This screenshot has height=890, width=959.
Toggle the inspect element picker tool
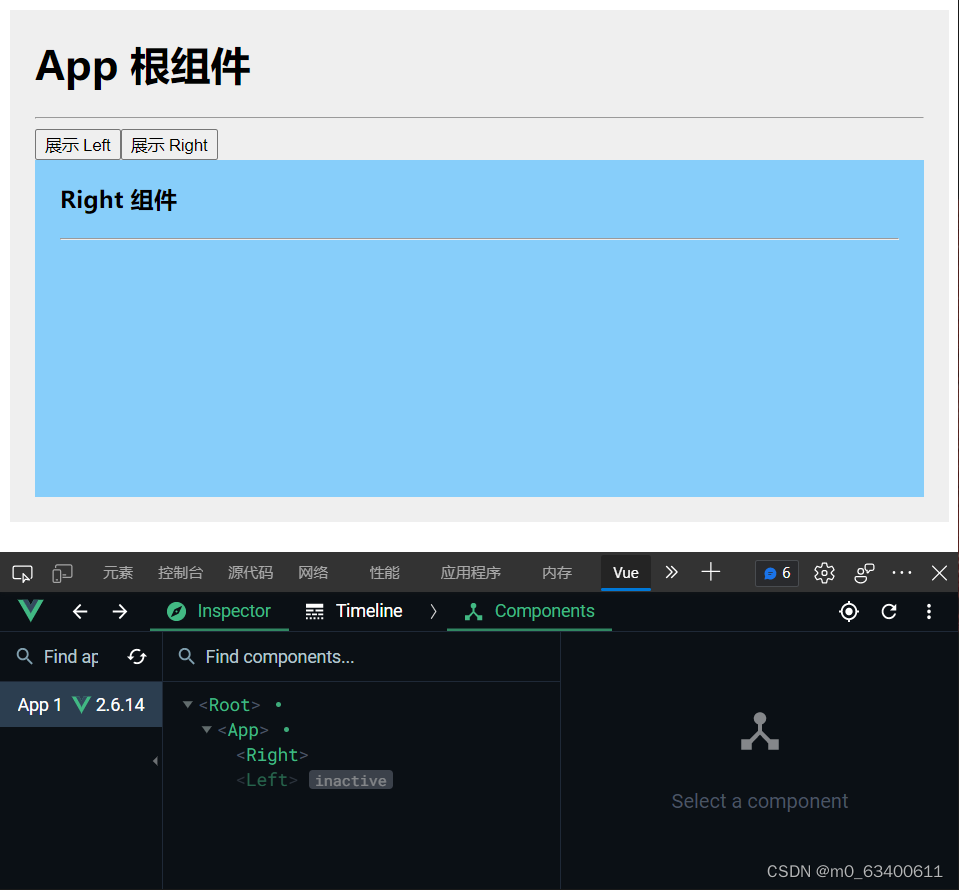point(22,572)
